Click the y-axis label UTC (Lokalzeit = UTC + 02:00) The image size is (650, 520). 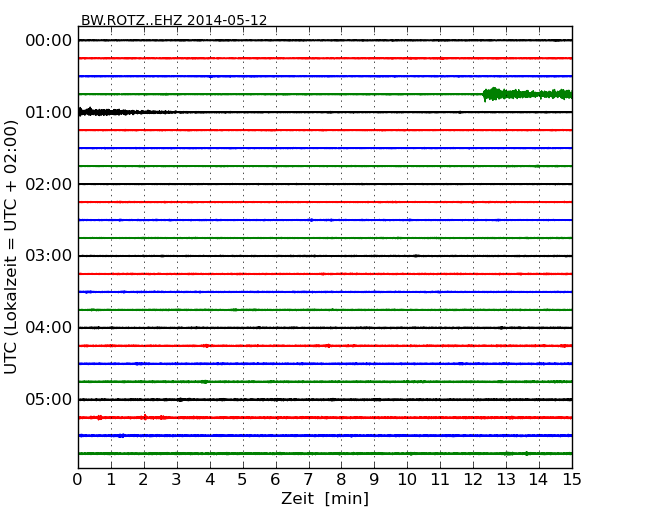click(11, 247)
